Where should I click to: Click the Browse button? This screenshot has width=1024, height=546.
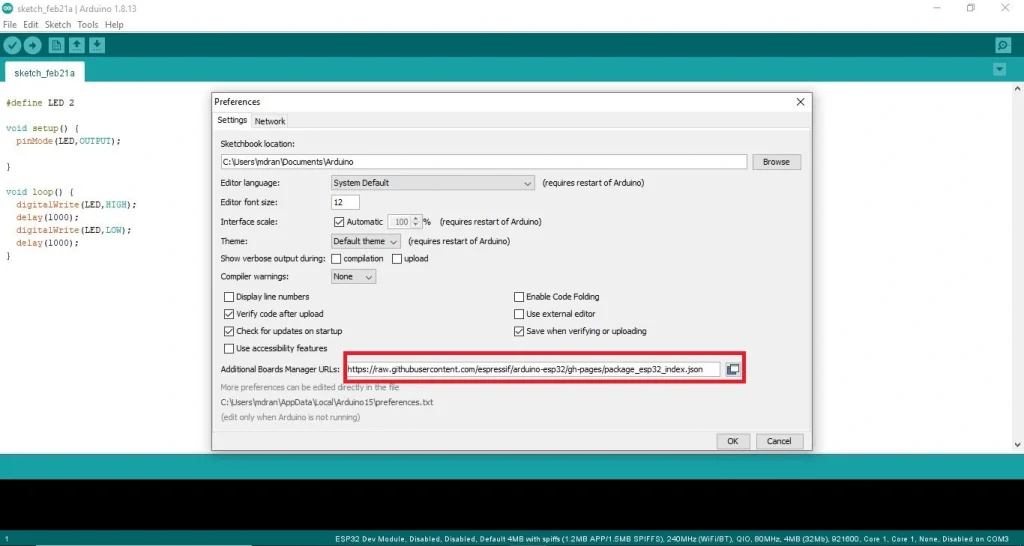776,162
